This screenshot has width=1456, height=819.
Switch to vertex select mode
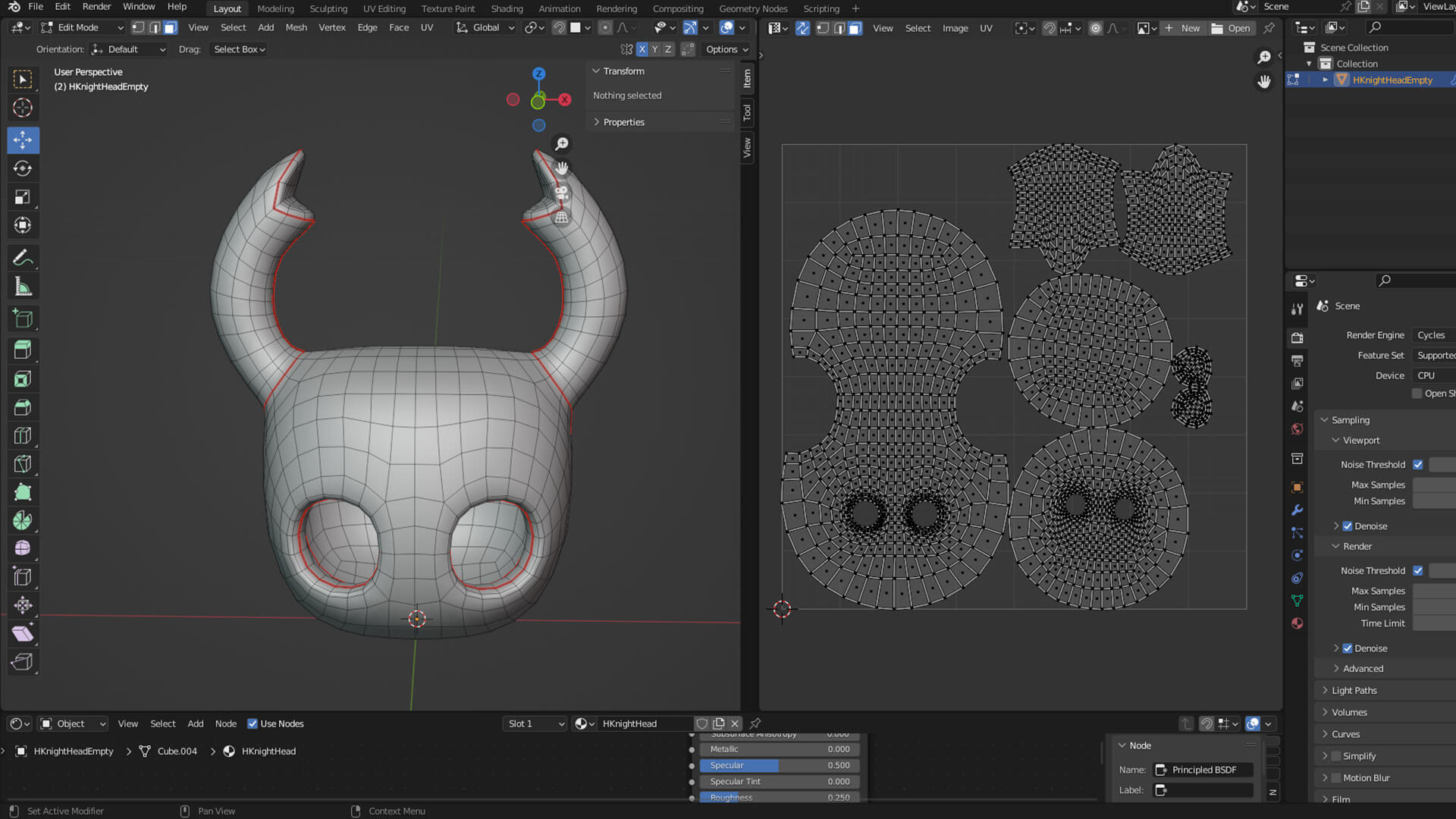click(138, 27)
